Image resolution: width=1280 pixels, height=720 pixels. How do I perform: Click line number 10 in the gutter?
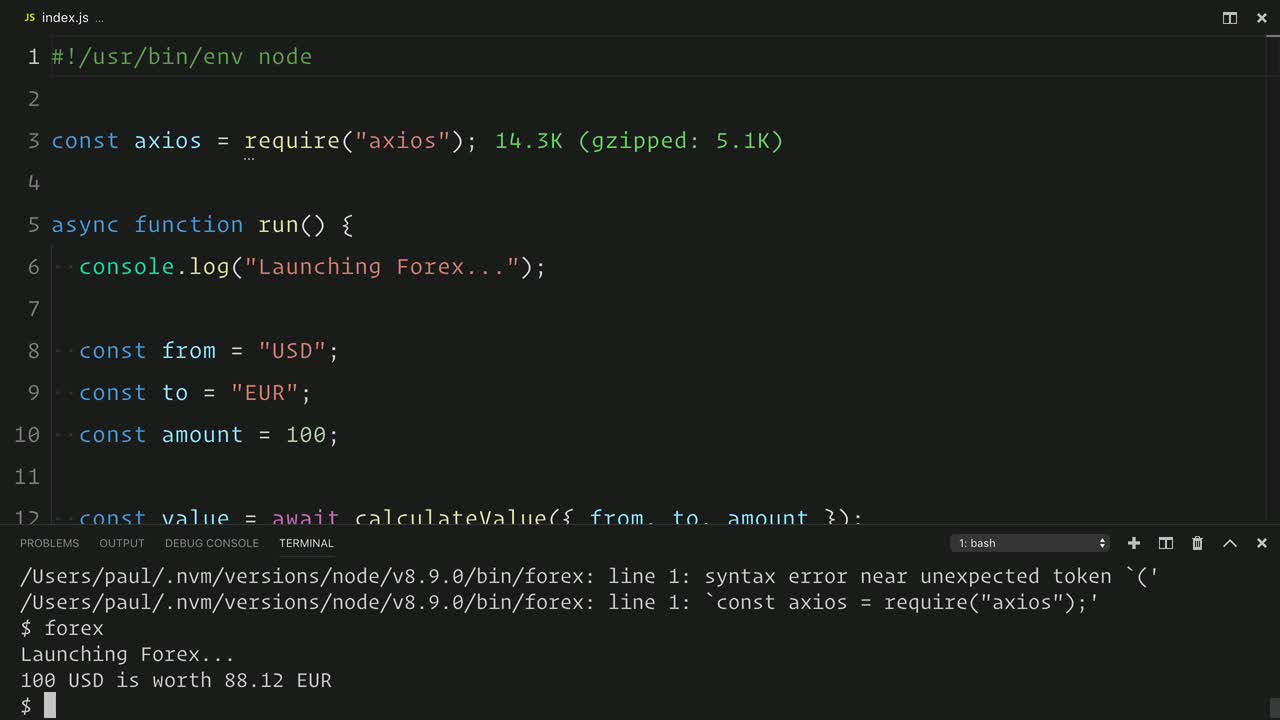pos(27,434)
